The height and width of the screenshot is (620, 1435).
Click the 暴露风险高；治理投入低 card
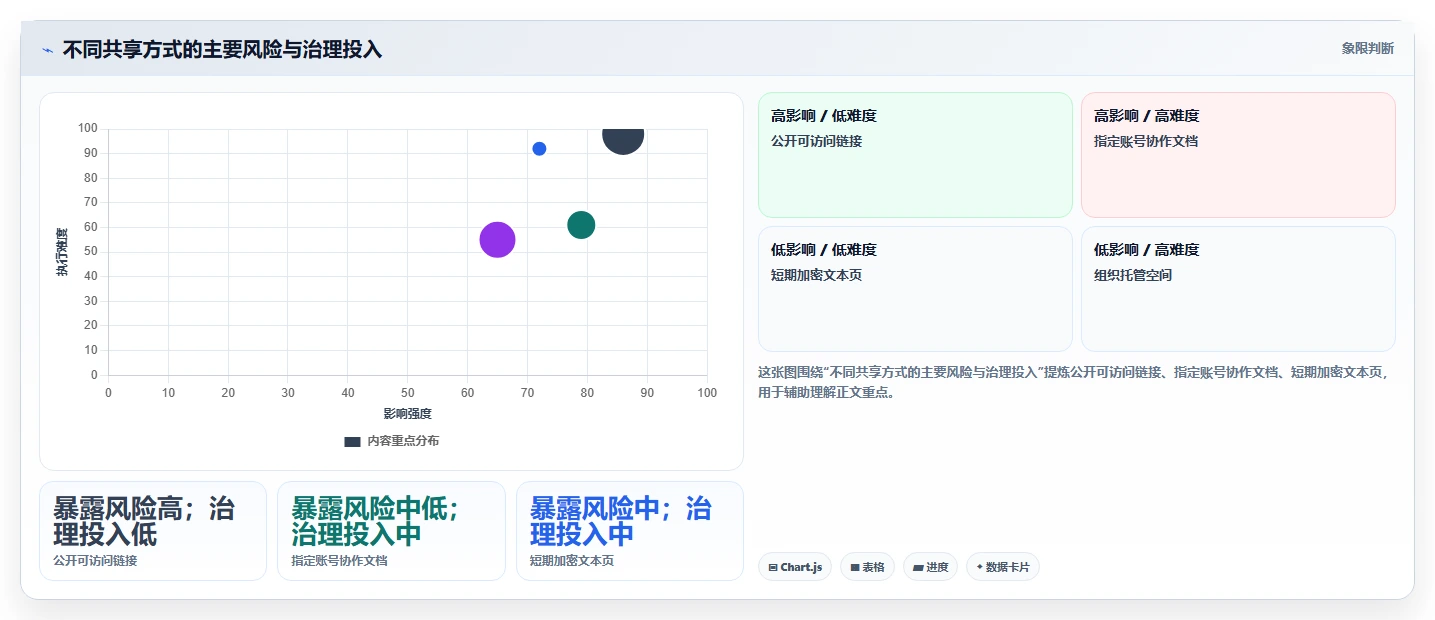point(153,531)
